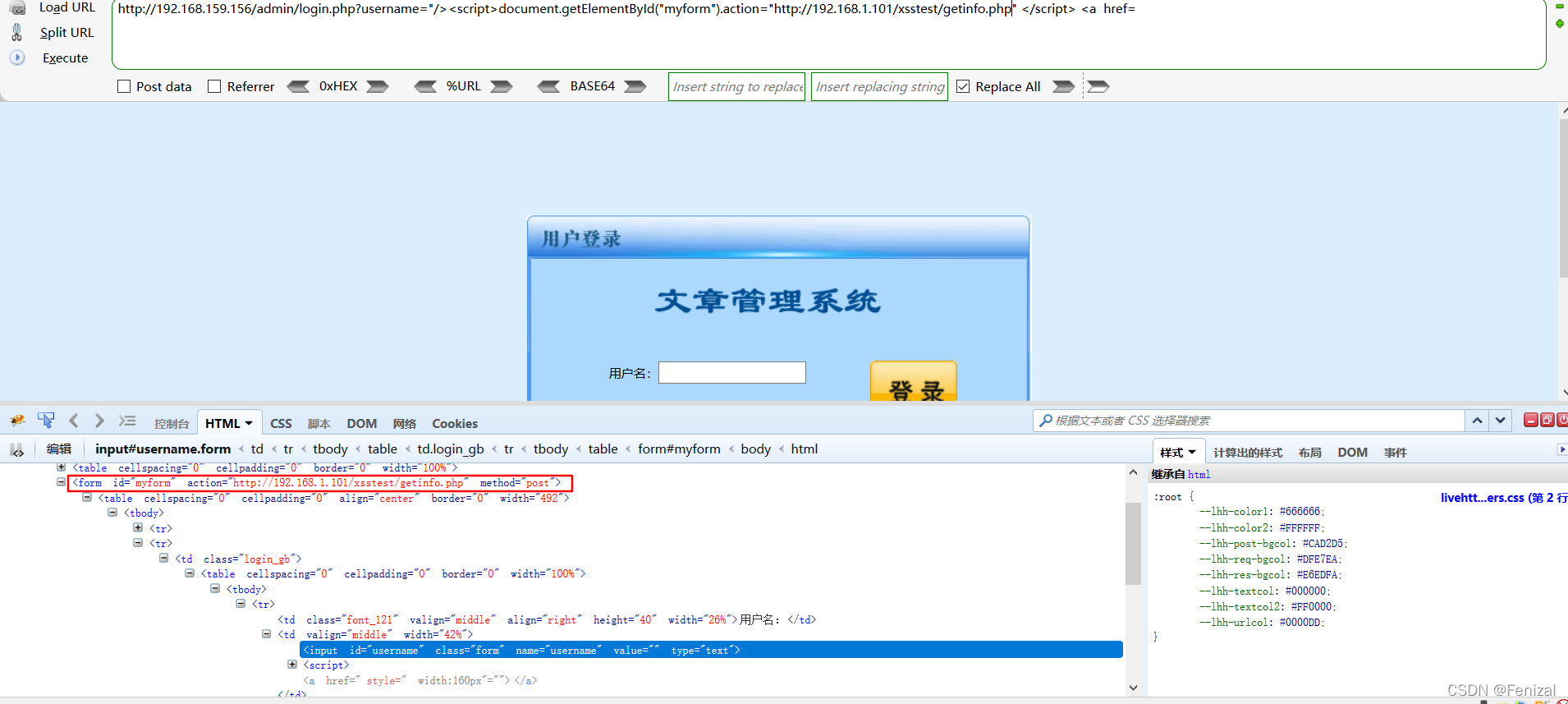
Task: Click the 编辑 button
Action: tap(59, 449)
